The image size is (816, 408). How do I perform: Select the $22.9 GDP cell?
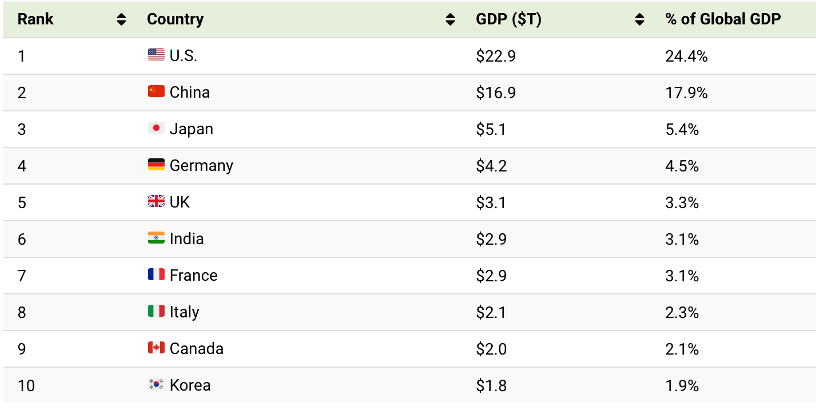click(496, 55)
